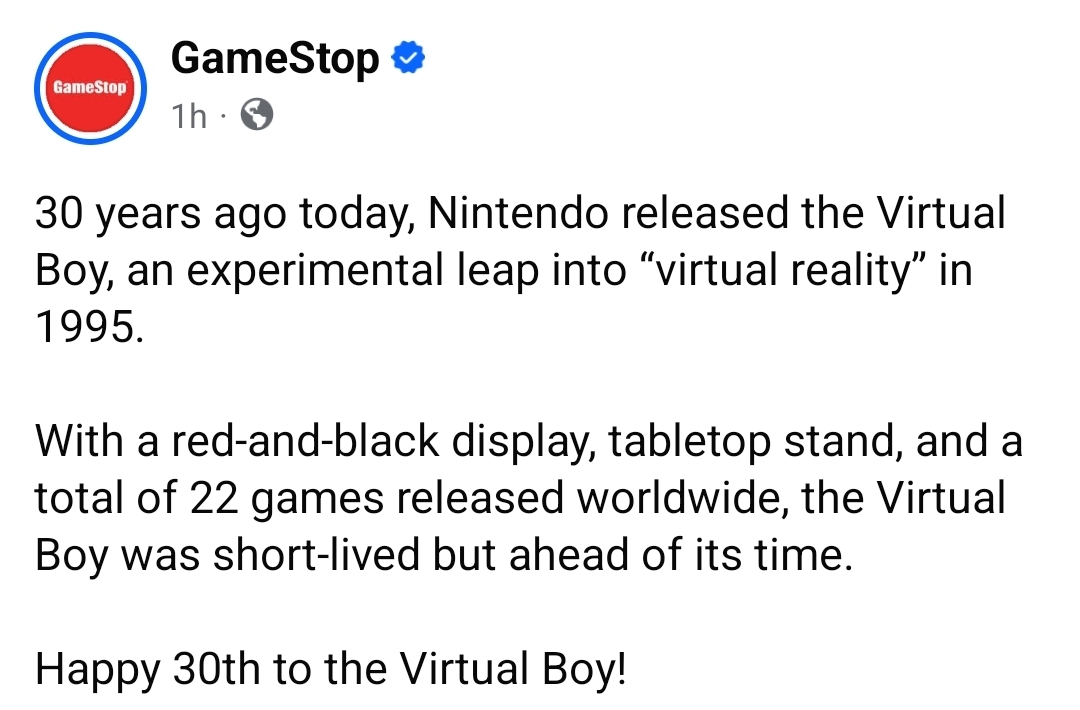1080x710 pixels.
Task: Click the "Happy 30th" greeting text
Action: (147, 670)
